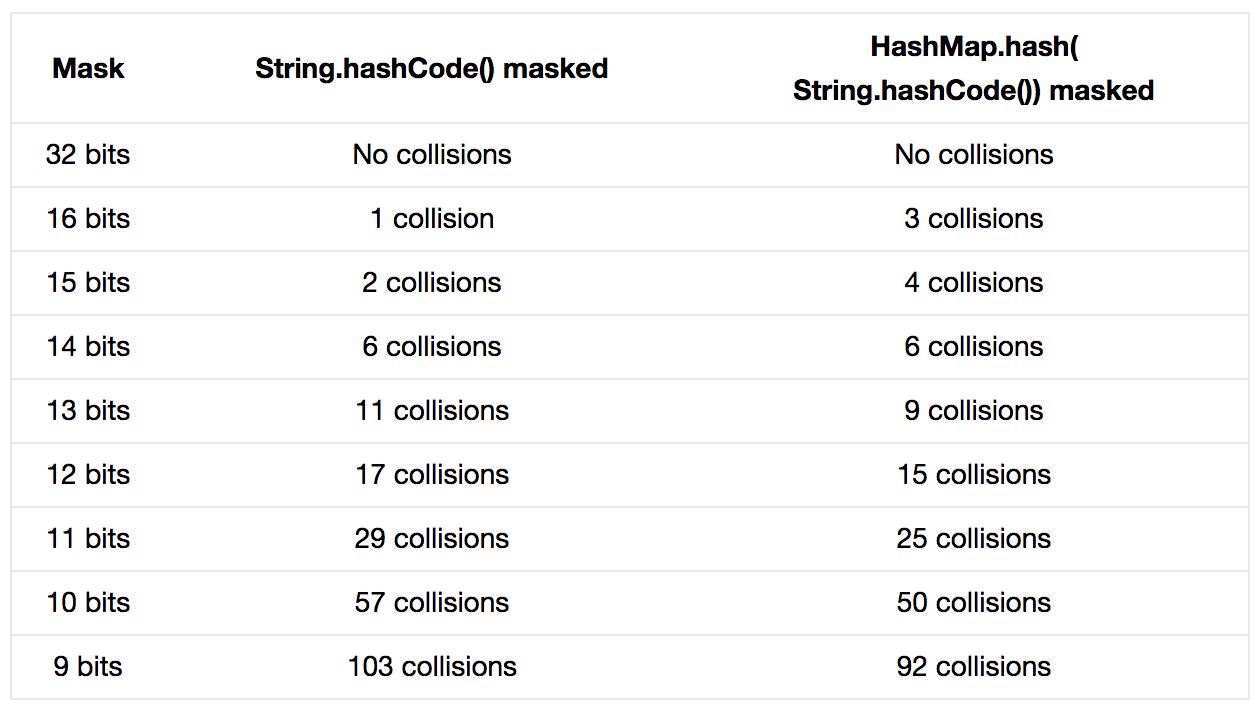This screenshot has width=1260, height=712.
Task: Click the "57 collisions" cell
Action: point(431,603)
